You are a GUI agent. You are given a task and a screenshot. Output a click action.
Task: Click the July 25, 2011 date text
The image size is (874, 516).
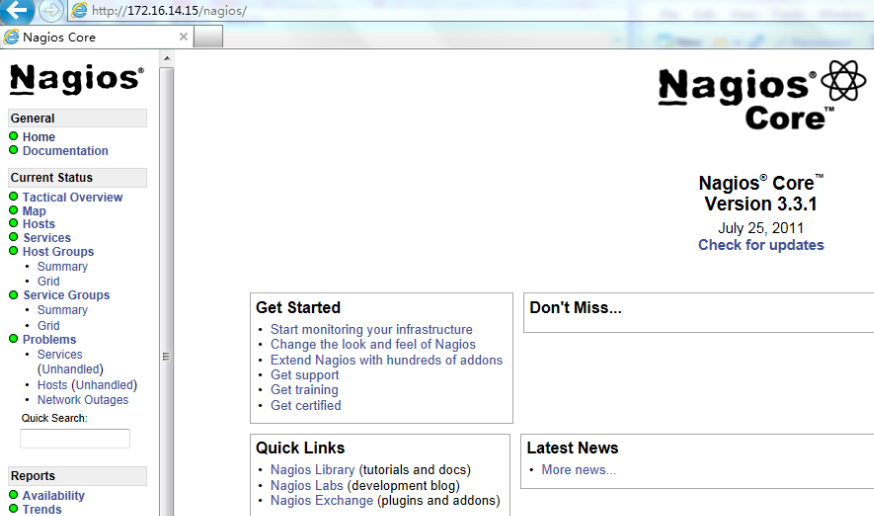[761, 228]
